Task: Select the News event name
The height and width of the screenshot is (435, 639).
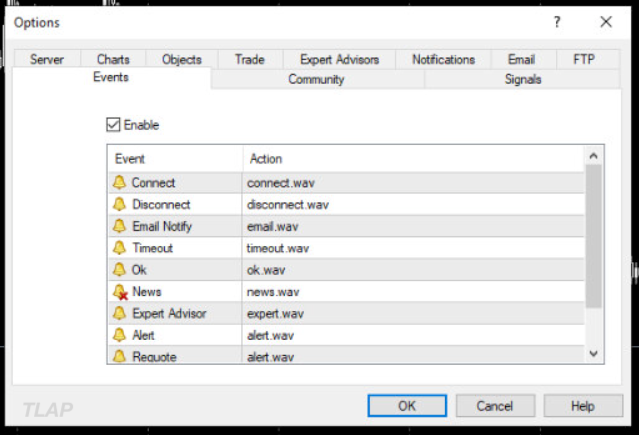Action: pos(147,291)
